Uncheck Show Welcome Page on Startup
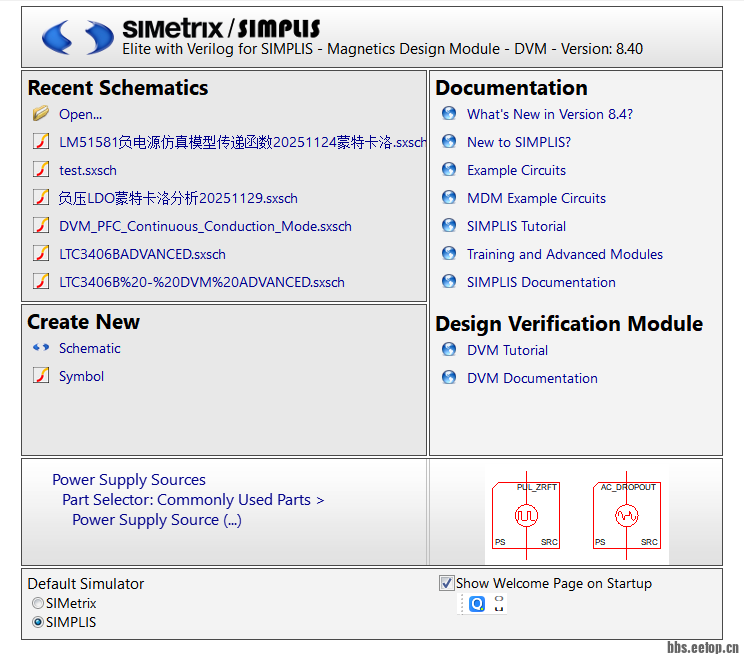The image size is (744, 659). pyautogui.click(x=447, y=583)
